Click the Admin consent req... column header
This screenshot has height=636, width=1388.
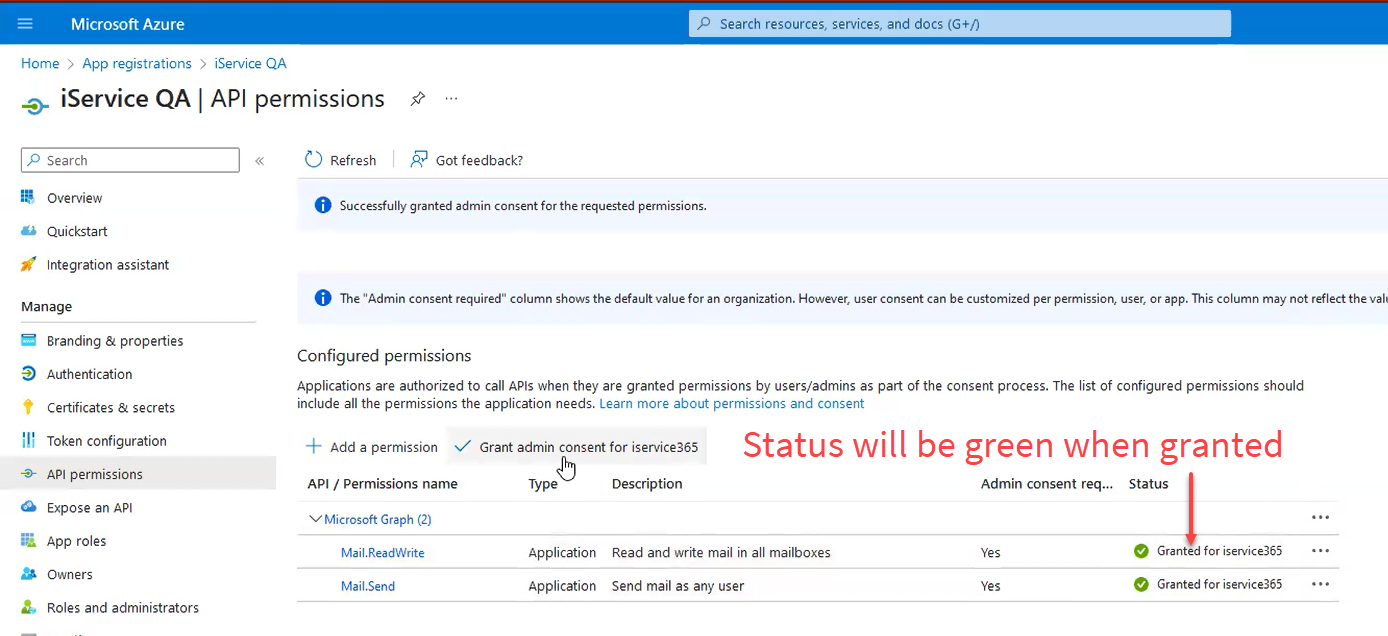1047,483
